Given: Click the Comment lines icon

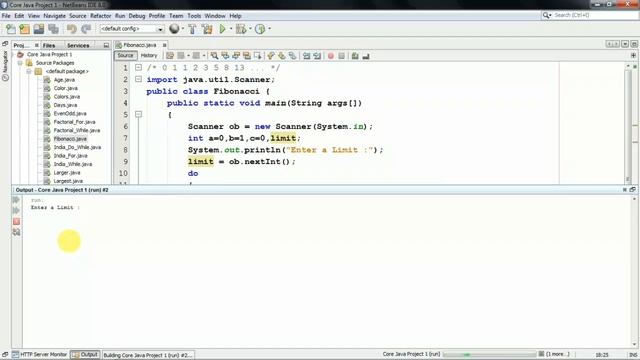Looking at the screenshot, I should (x=355, y=56).
